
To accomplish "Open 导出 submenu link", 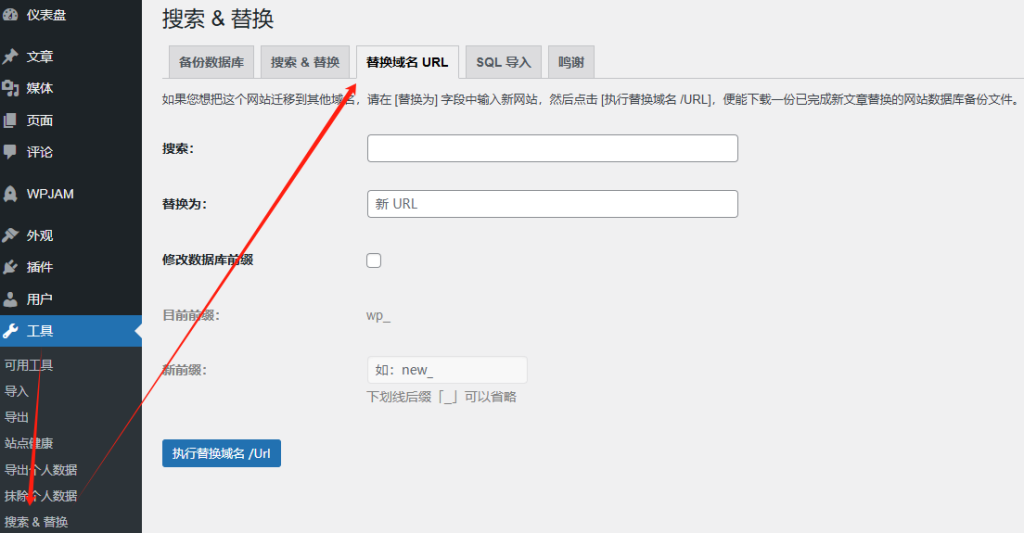I will pos(16,417).
